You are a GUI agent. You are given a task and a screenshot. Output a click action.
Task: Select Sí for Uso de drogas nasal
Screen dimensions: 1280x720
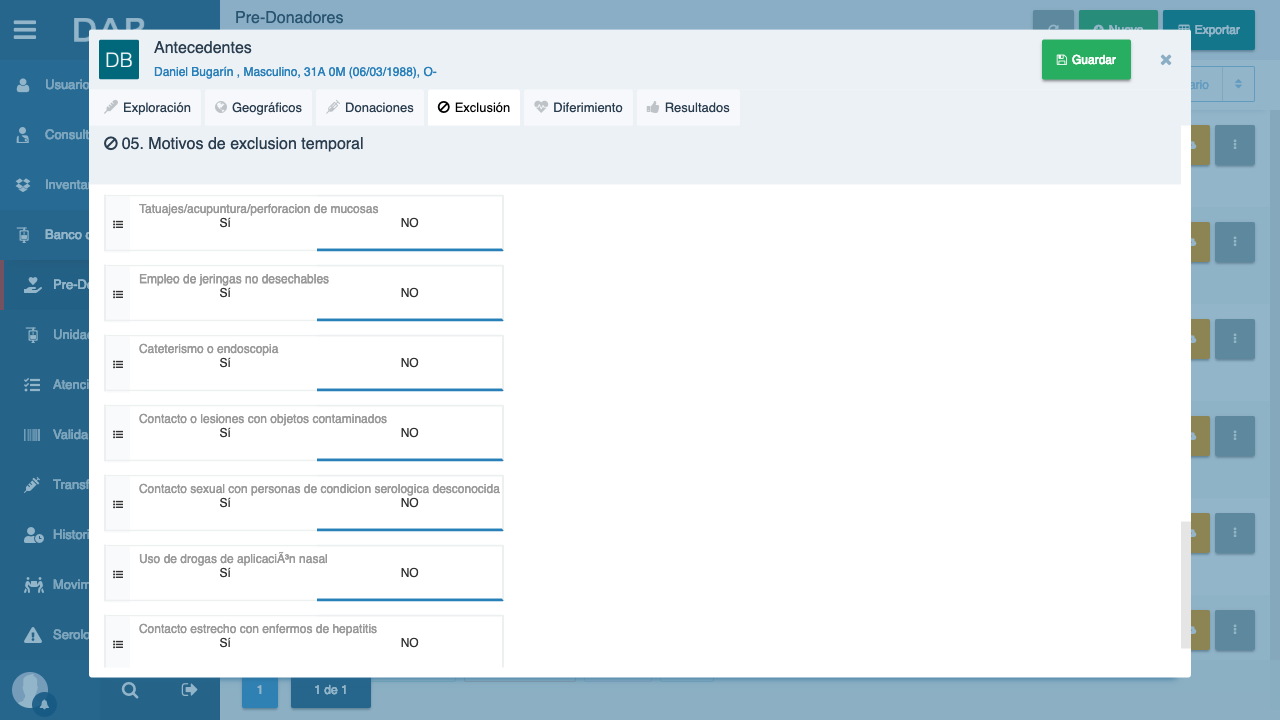(x=225, y=574)
